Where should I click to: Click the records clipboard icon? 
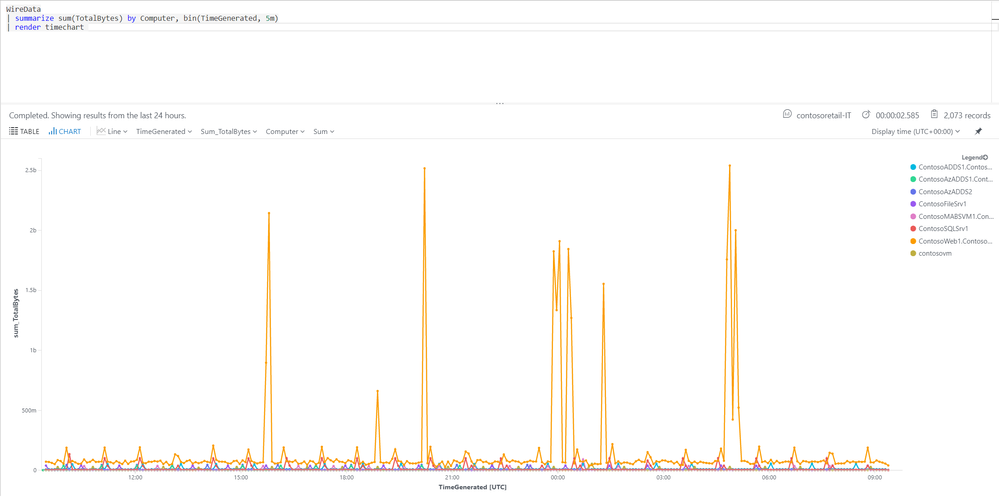[934, 115]
